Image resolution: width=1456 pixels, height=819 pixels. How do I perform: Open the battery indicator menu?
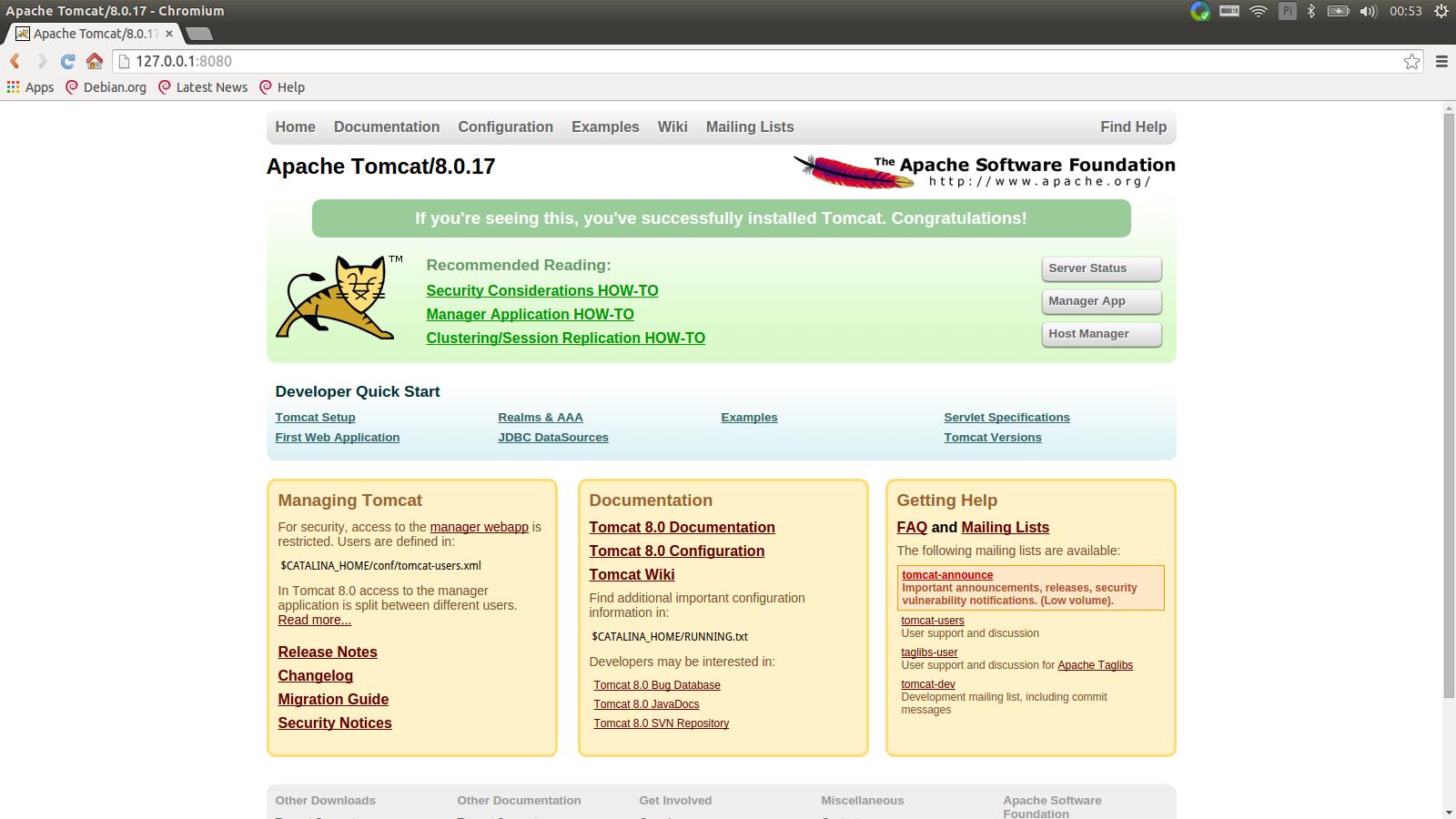pyautogui.click(x=1339, y=11)
